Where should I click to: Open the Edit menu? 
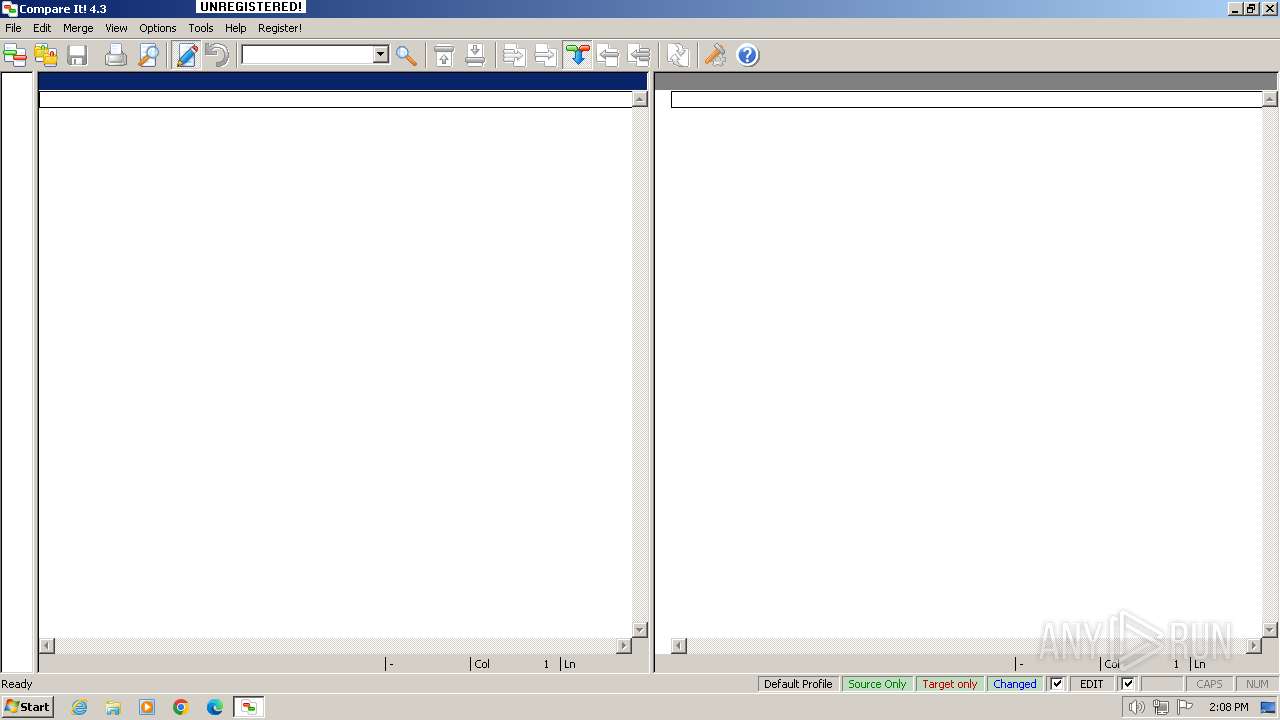42,28
